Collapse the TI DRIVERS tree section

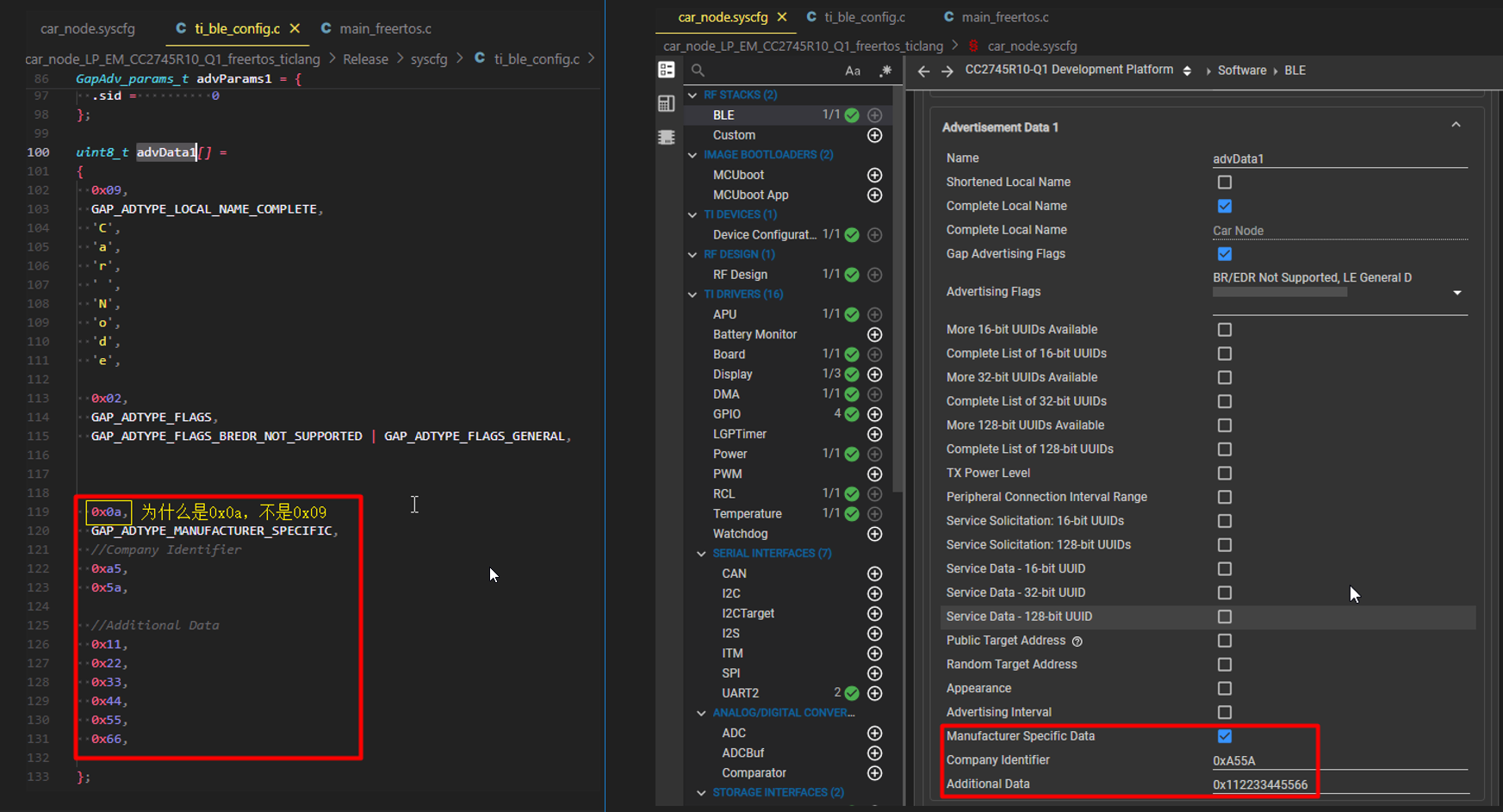coord(692,294)
